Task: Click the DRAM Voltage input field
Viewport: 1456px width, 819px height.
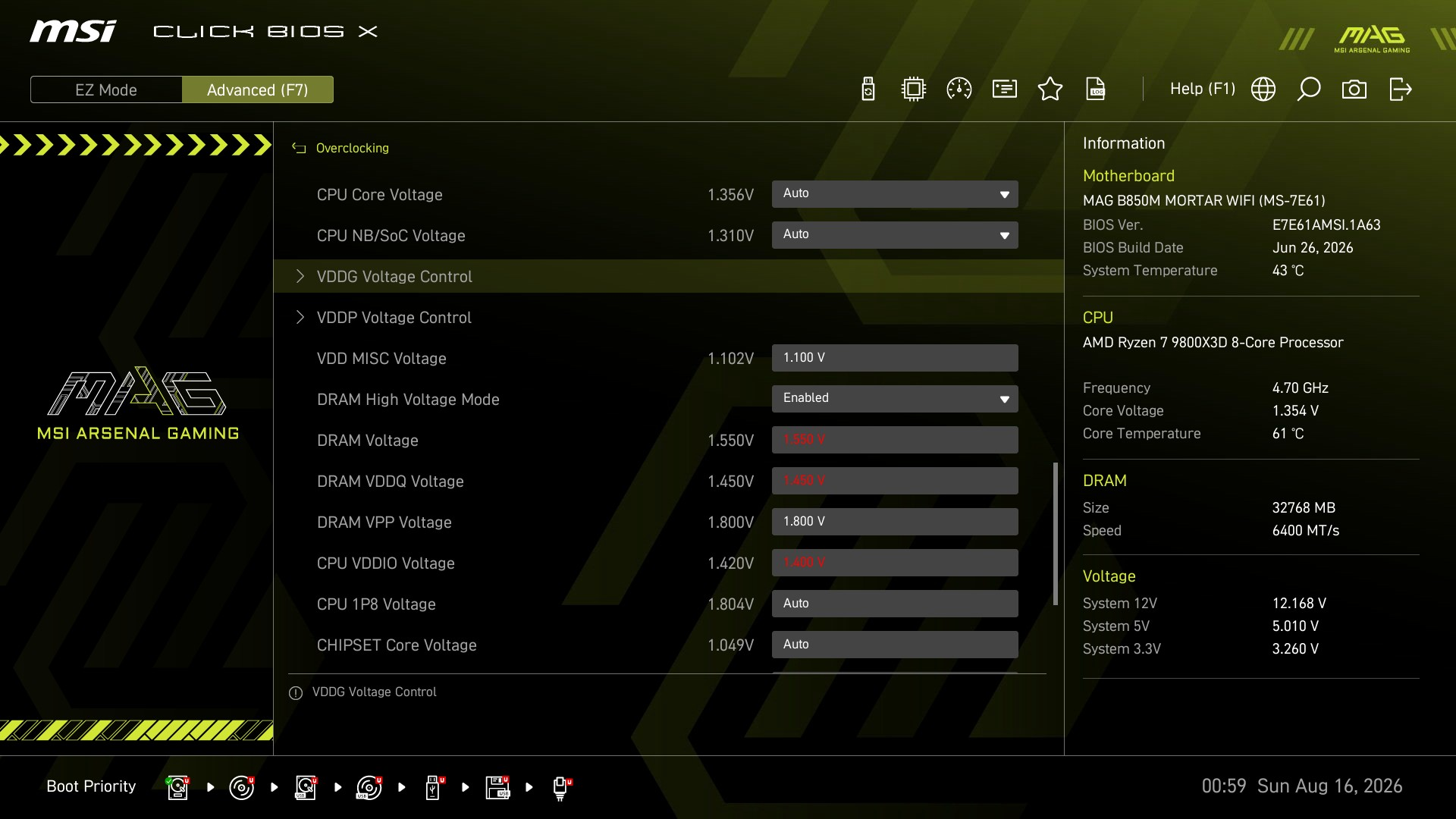Action: coord(895,440)
